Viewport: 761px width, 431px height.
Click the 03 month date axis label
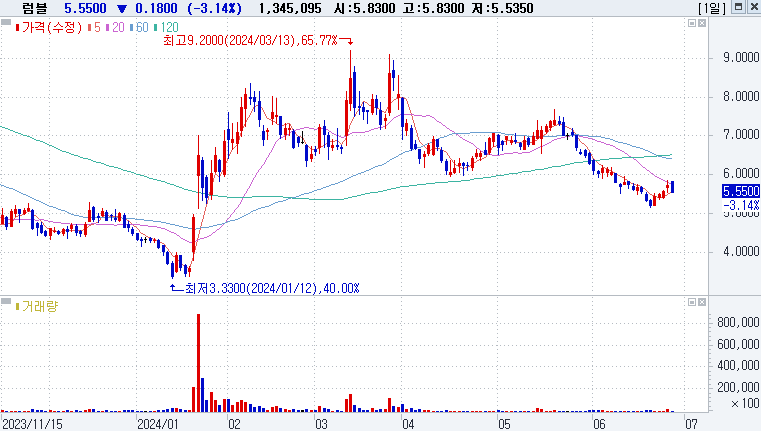click(321, 424)
